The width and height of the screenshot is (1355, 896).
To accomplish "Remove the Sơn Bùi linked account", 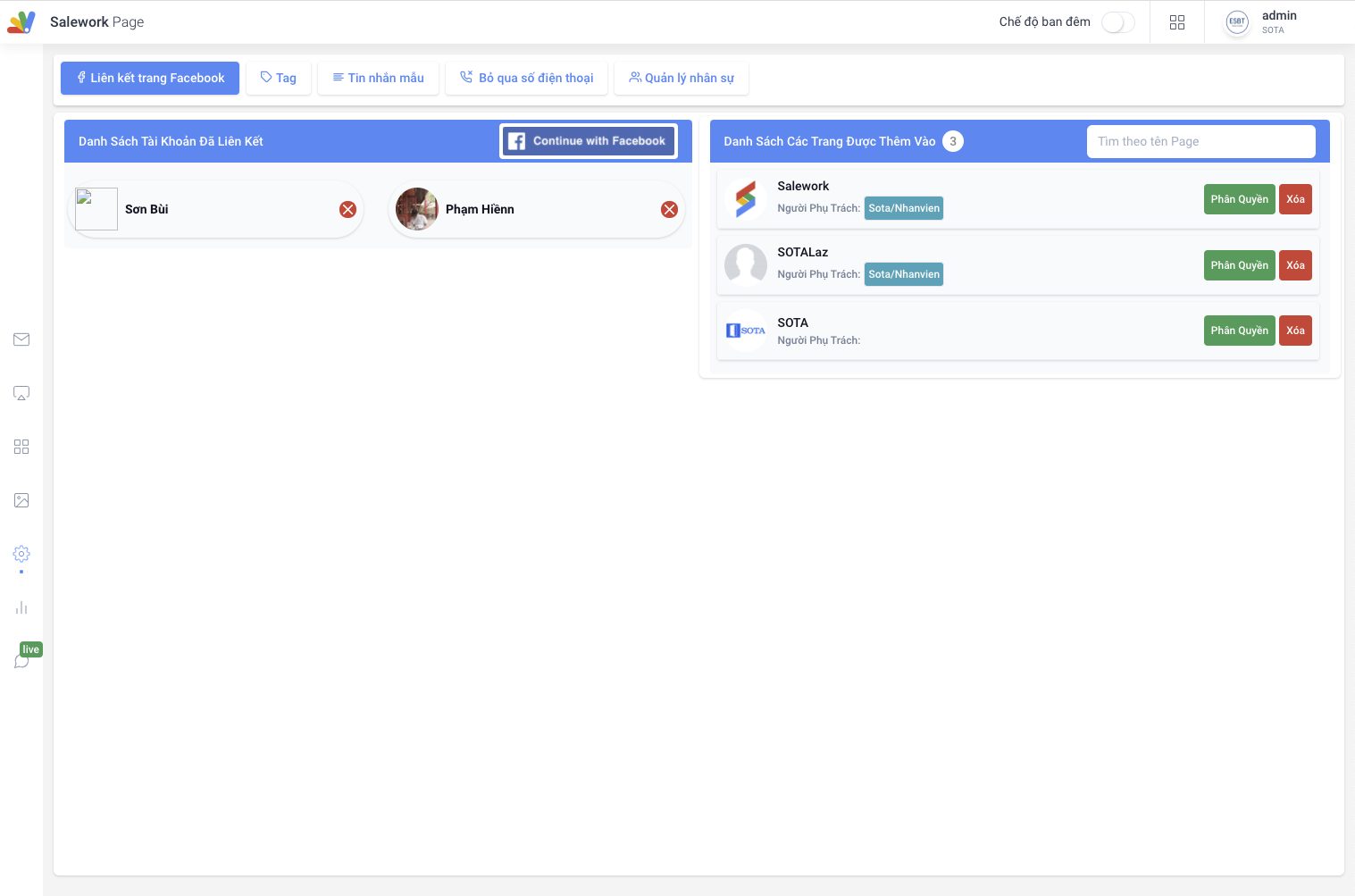I will pyautogui.click(x=348, y=209).
